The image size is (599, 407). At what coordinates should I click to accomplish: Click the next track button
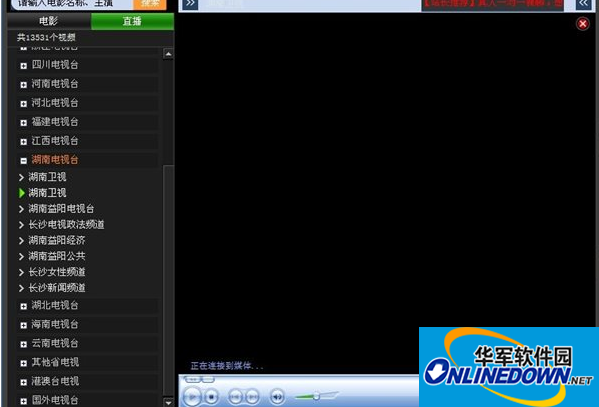pos(252,397)
